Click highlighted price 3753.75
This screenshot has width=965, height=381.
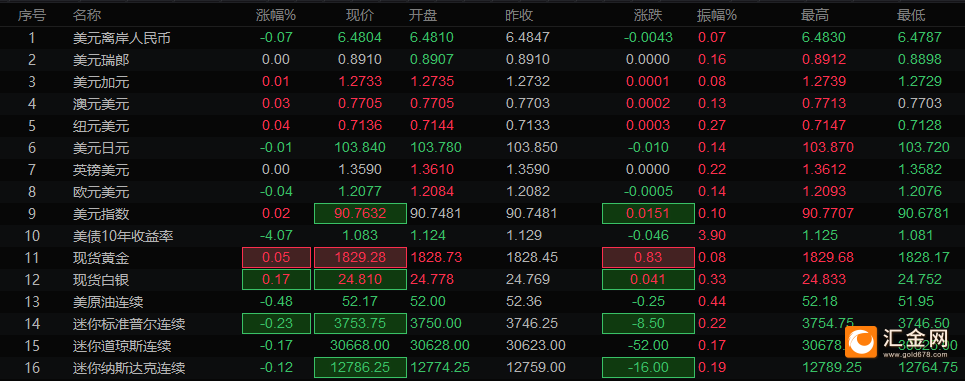pyautogui.click(x=360, y=324)
